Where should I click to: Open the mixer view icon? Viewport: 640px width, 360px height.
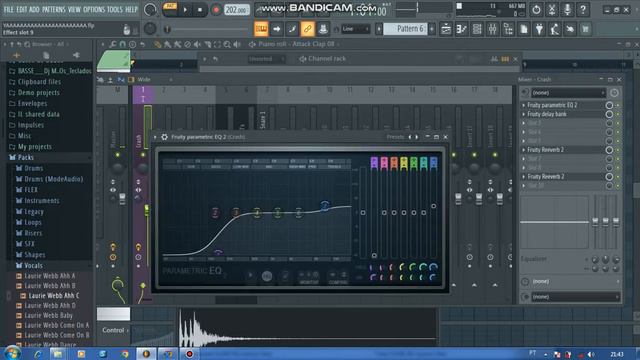493,29
